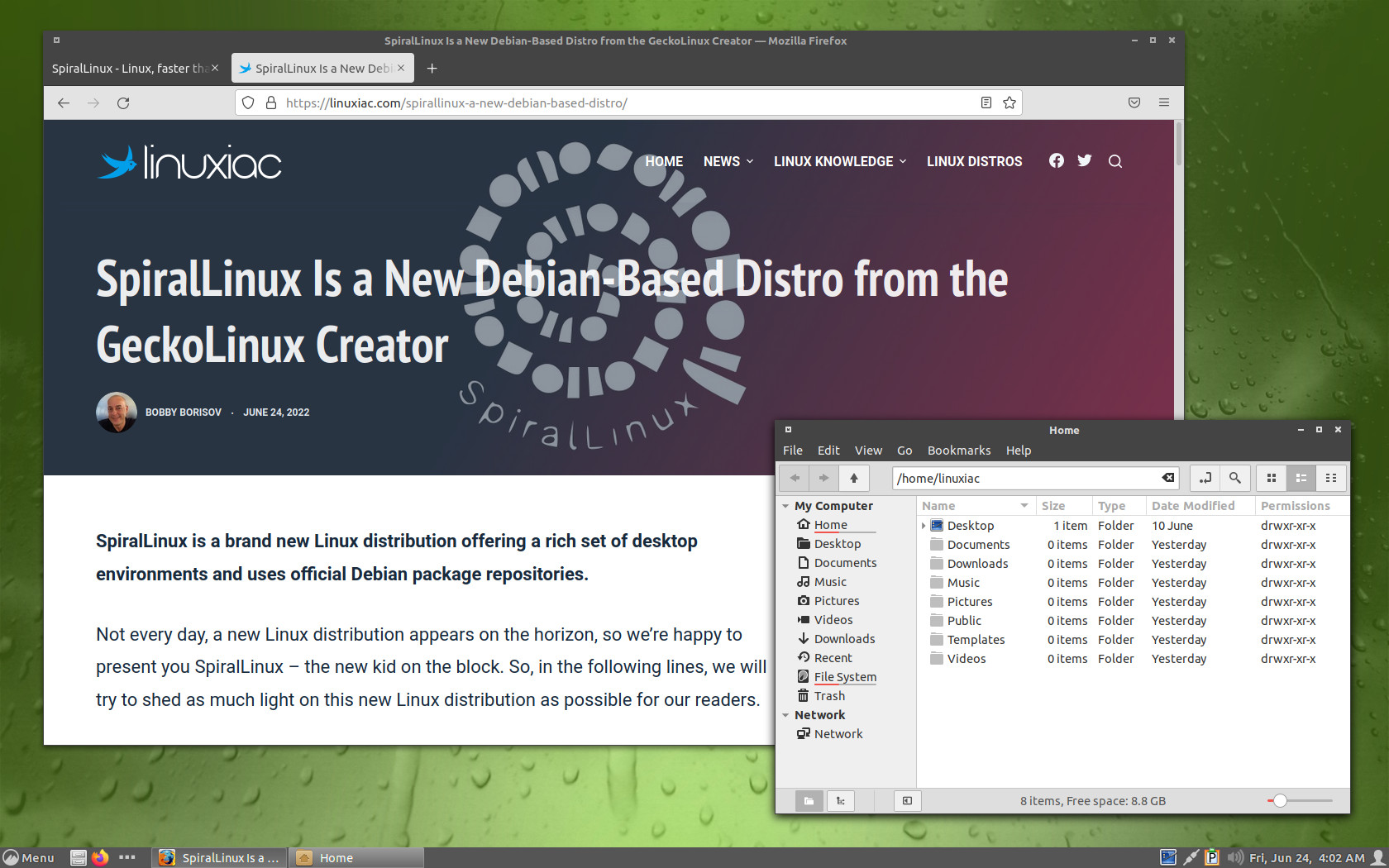Expand the Desktop folder row

[x=924, y=526]
